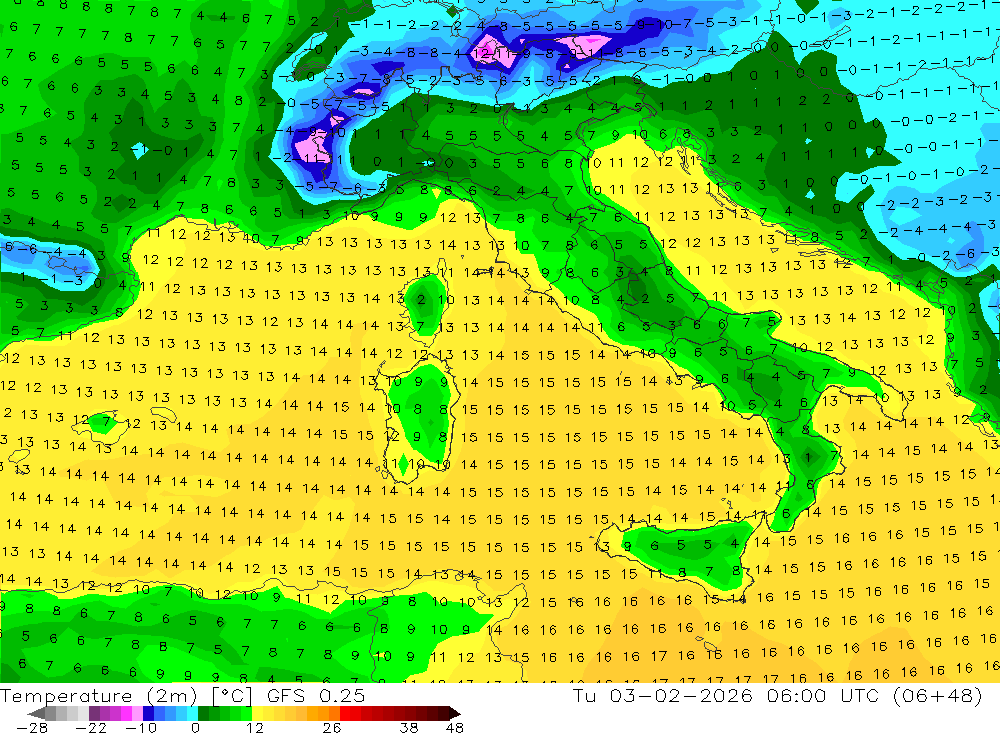Click the GFS 0.25 model label

click(x=316, y=696)
